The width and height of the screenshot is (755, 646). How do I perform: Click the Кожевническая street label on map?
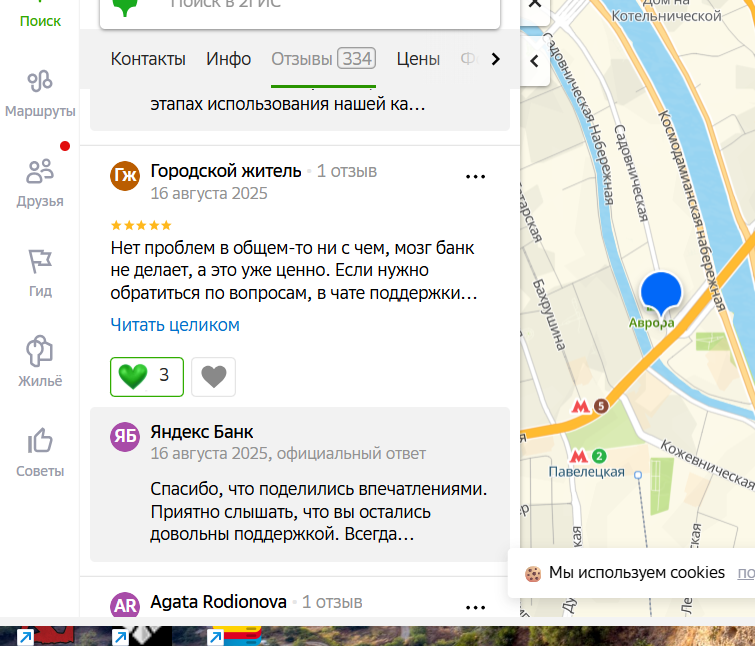click(707, 465)
